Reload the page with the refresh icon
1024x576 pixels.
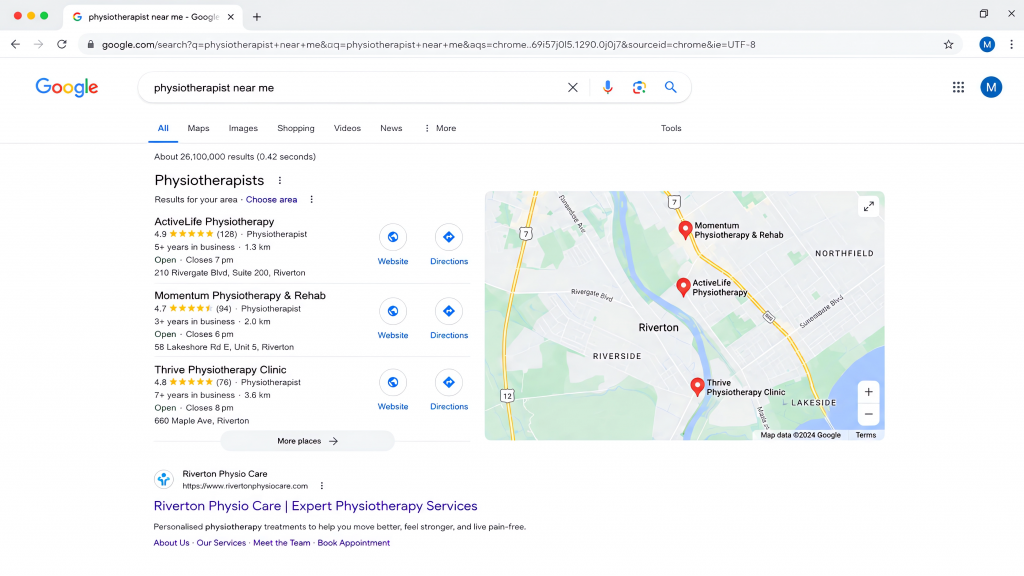[x=62, y=44]
